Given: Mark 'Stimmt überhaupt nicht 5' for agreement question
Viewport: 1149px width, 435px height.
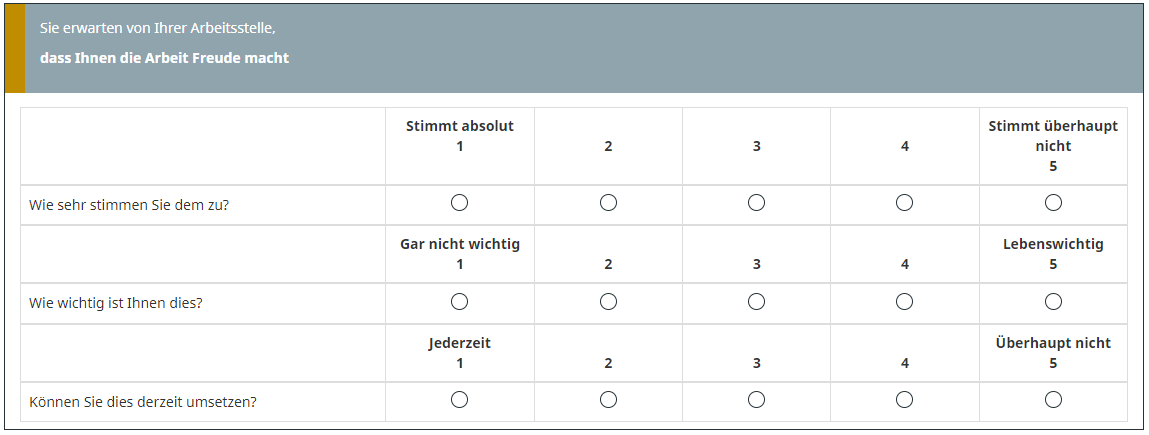Looking at the screenshot, I should click(1053, 203).
